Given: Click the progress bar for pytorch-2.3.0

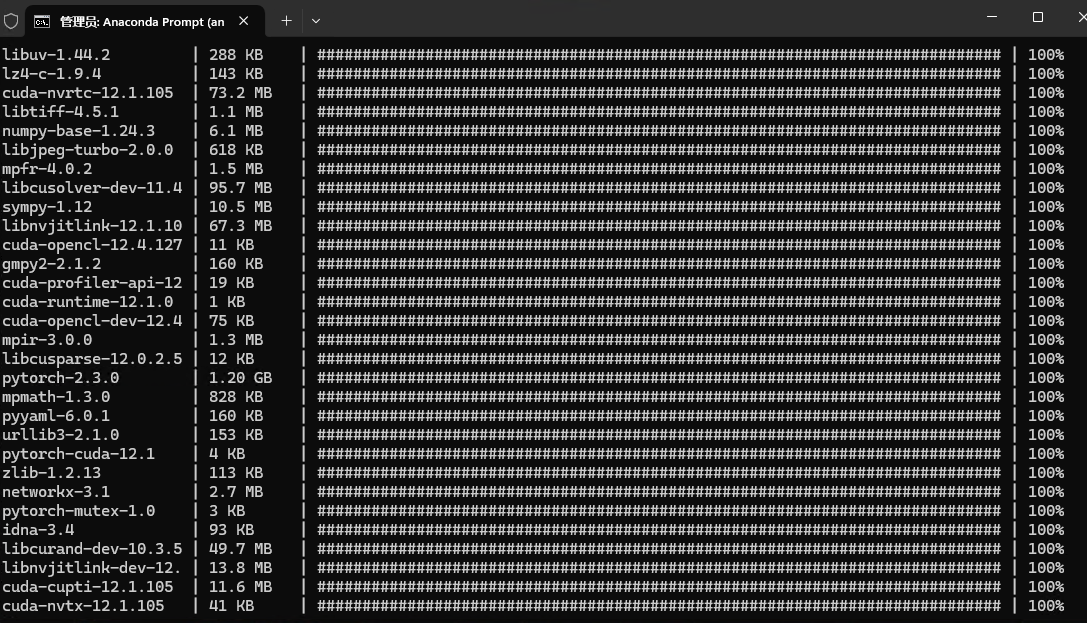Looking at the screenshot, I should click(x=659, y=378).
